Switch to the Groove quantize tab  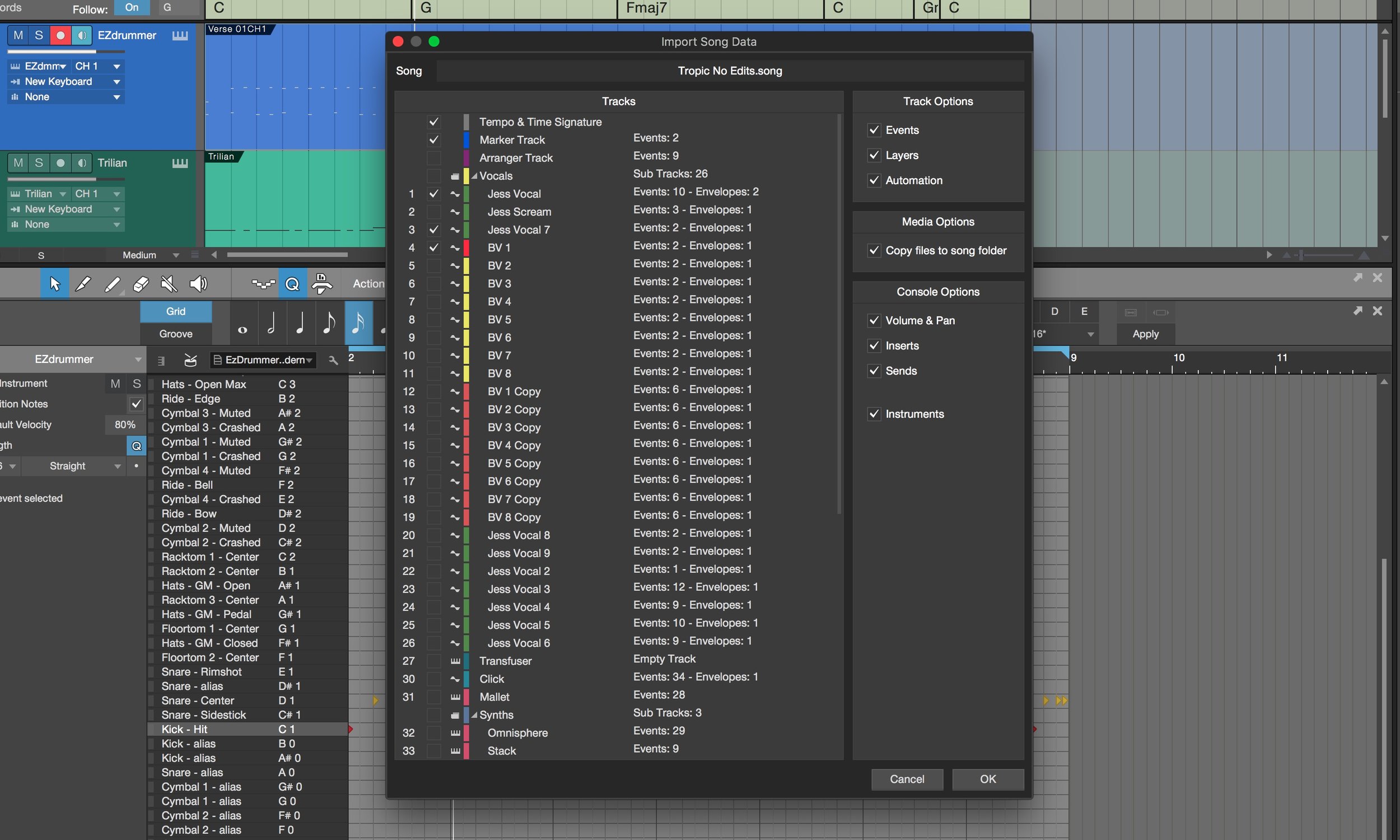point(175,334)
